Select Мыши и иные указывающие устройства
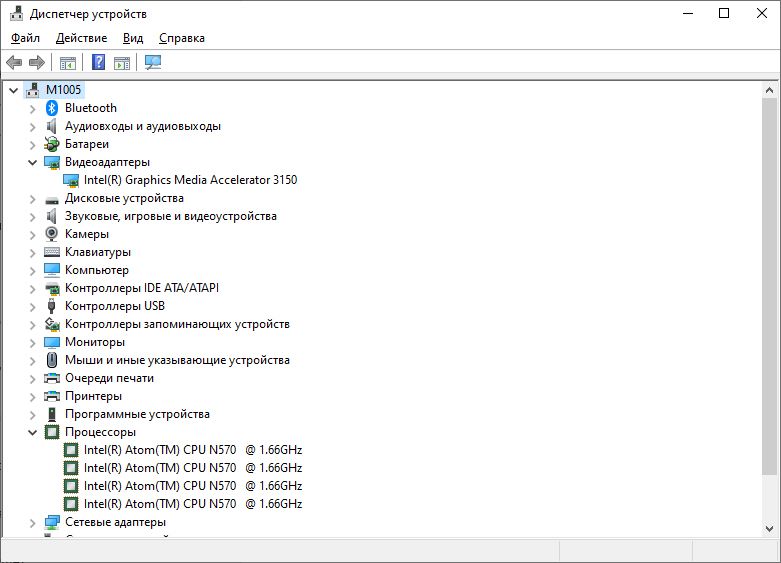The image size is (781, 563). [x=177, y=360]
